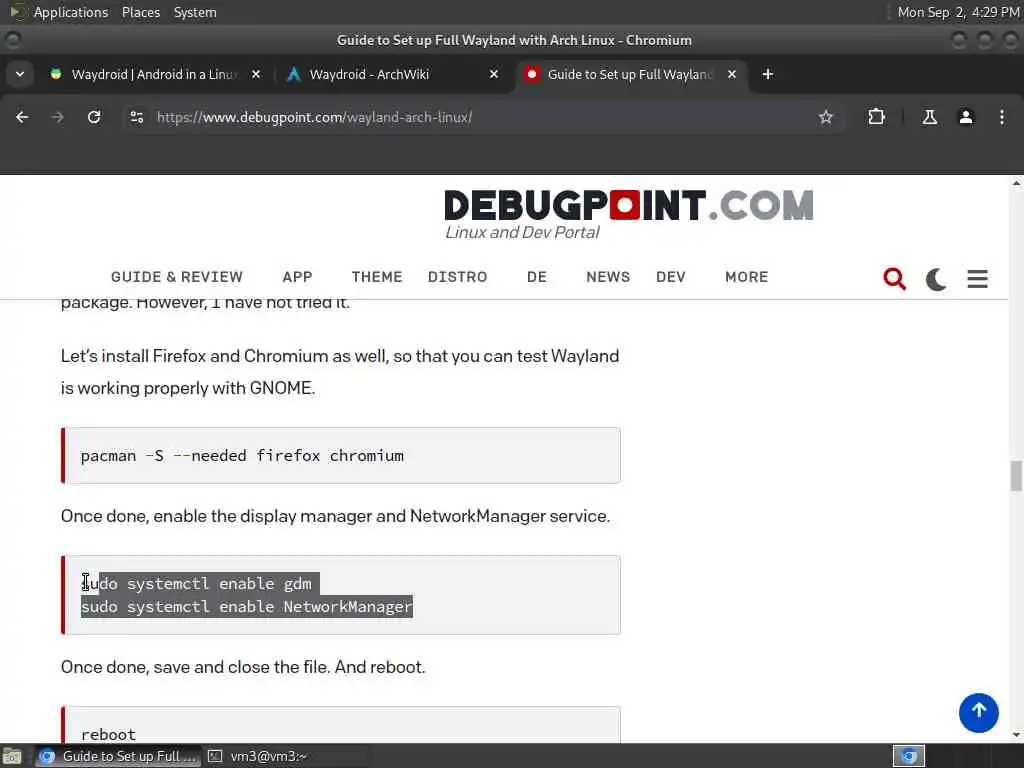The height and width of the screenshot is (768, 1024).
Task: Open Chromium three-dot menu
Action: (1002, 117)
